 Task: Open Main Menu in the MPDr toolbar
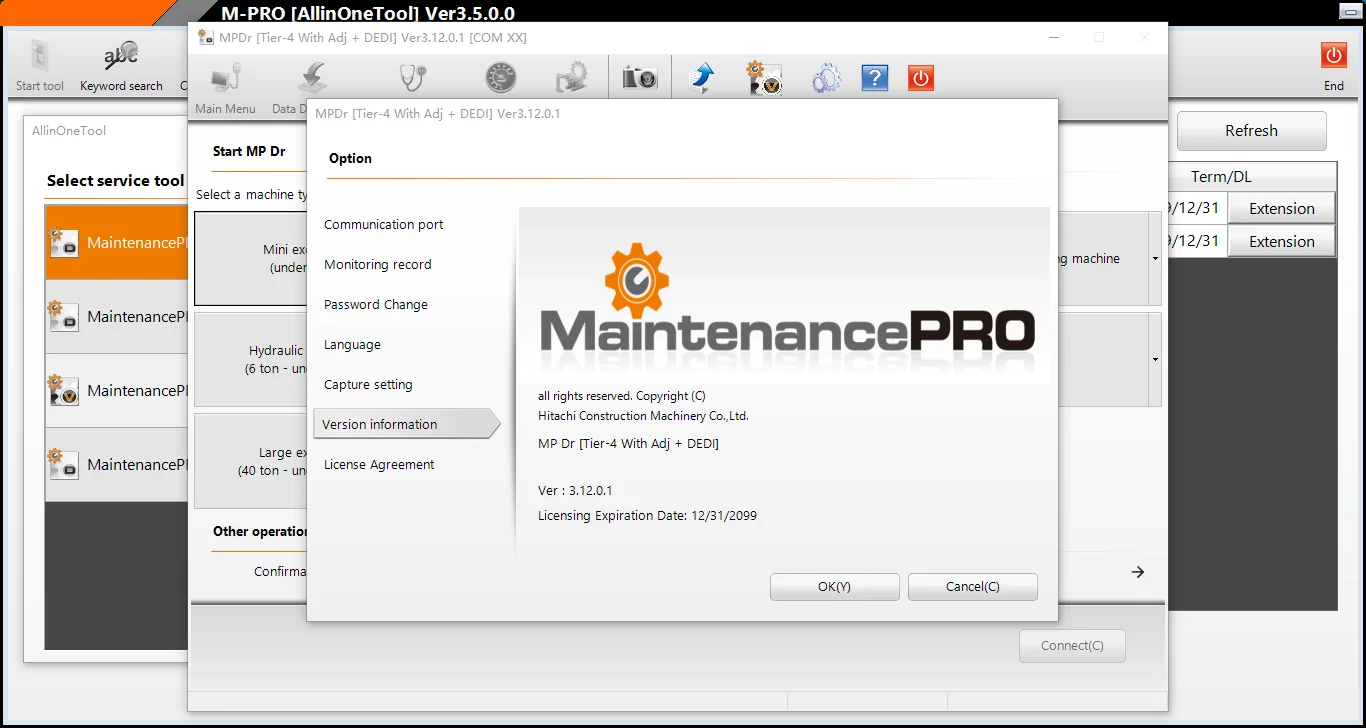pyautogui.click(x=225, y=89)
